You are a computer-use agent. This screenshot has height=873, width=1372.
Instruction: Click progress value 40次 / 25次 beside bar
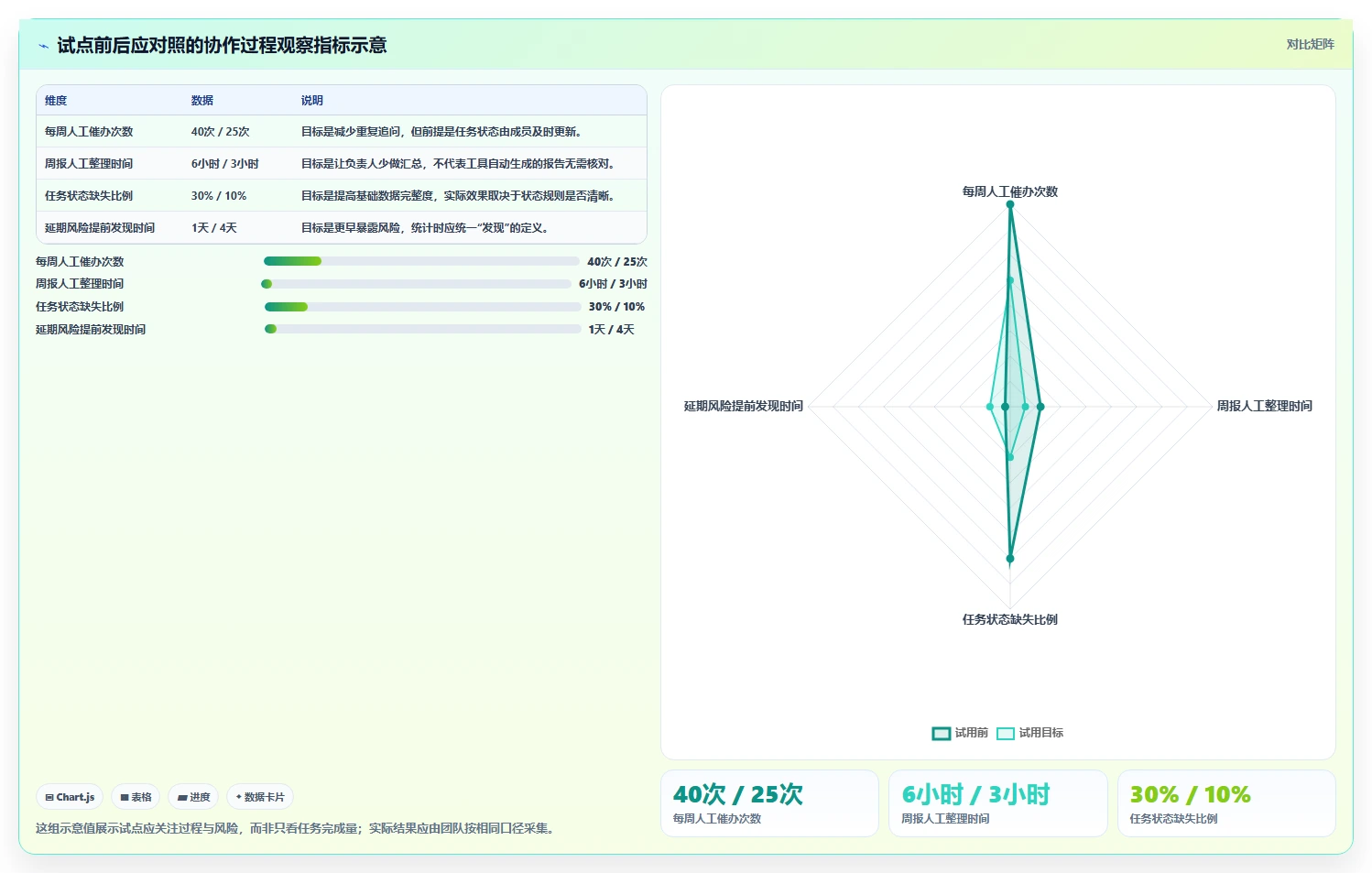(617, 262)
